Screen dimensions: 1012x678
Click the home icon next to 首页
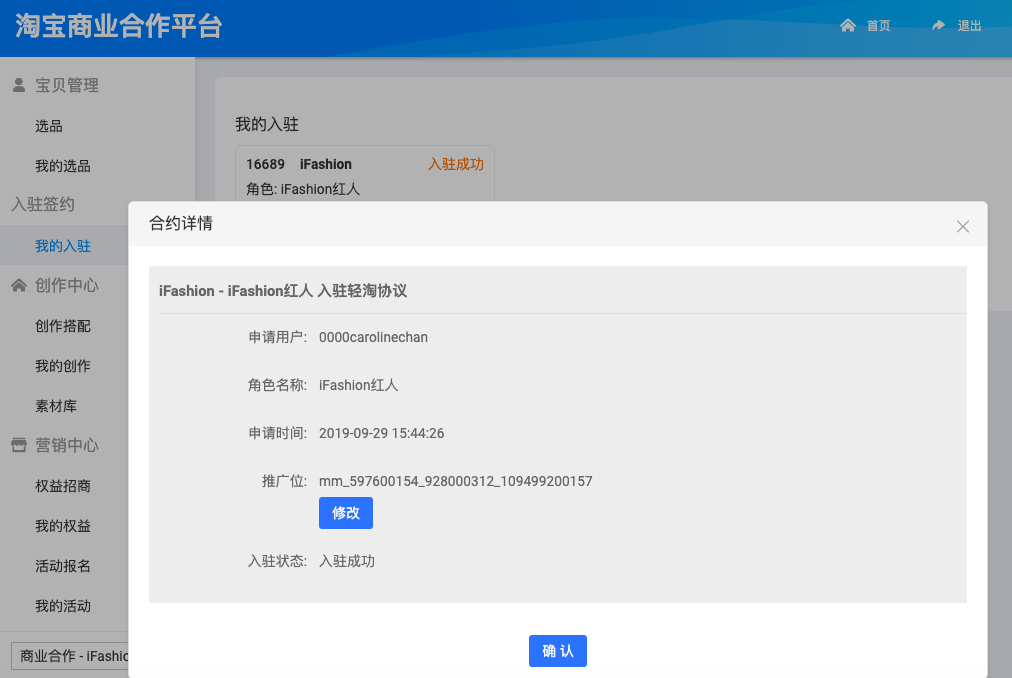point(847,25)
